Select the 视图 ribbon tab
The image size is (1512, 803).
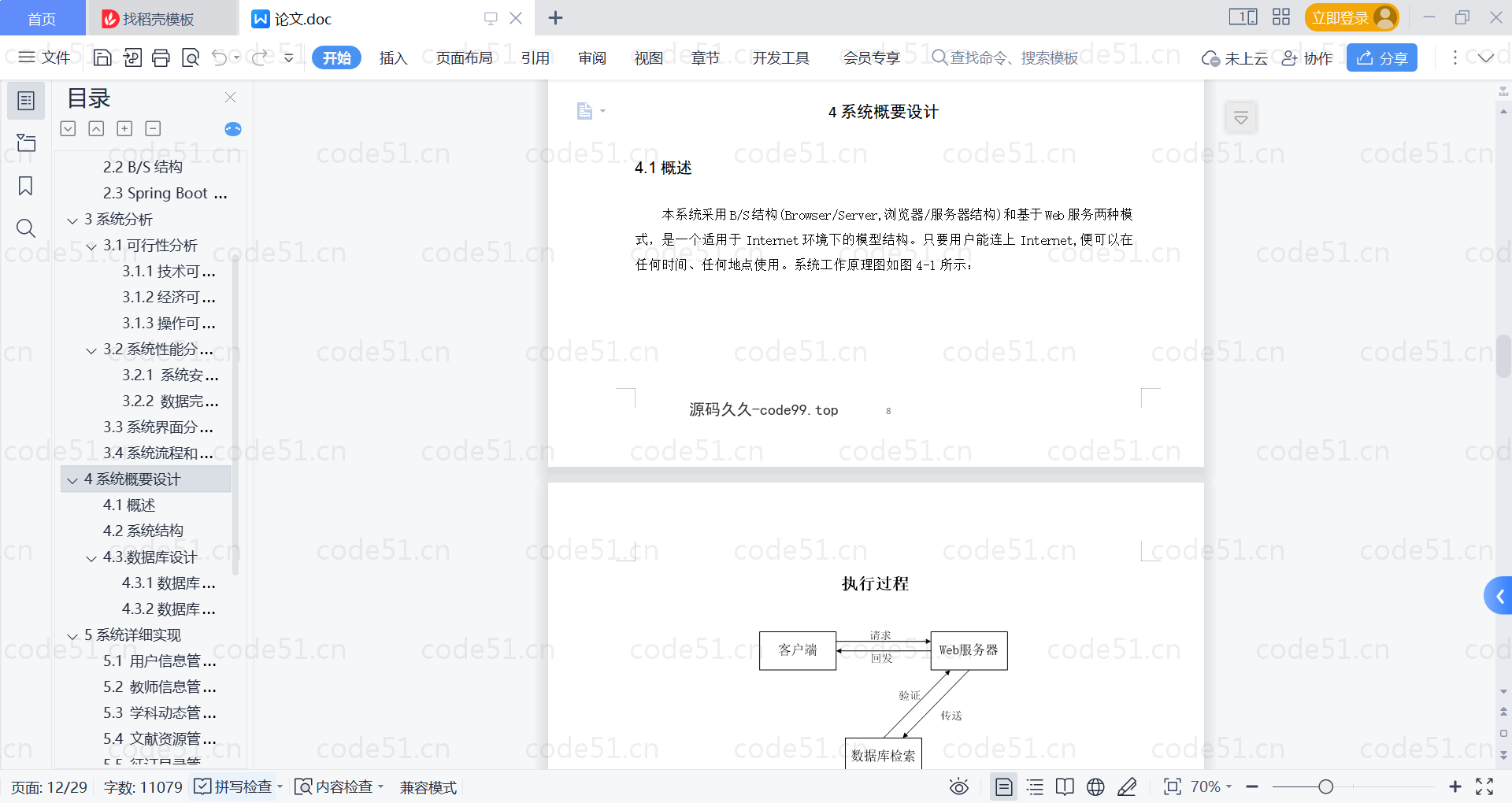[649, 57]
